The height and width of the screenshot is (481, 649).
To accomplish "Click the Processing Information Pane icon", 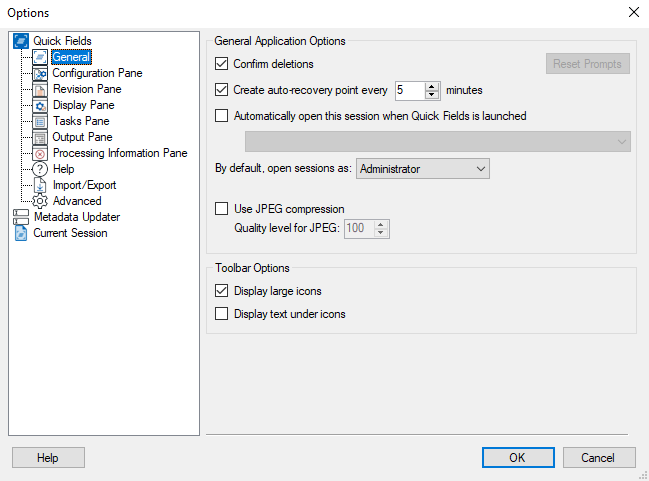I will tap(40, 154).
